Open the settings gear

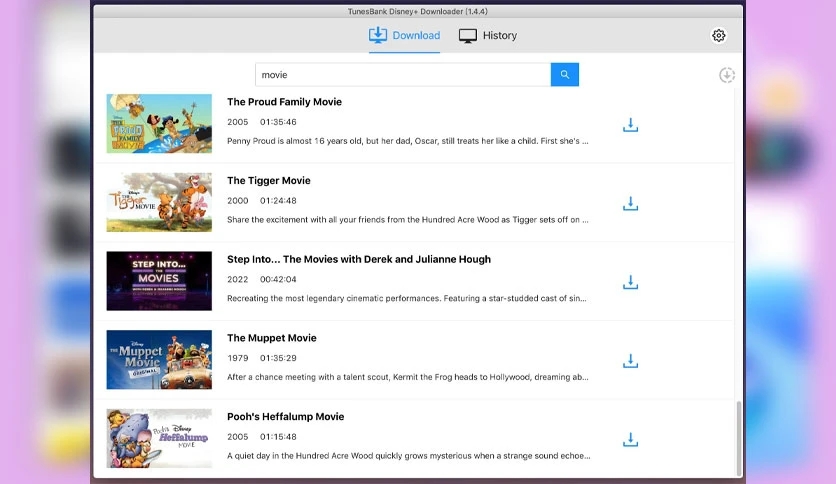tap(718, 35)
